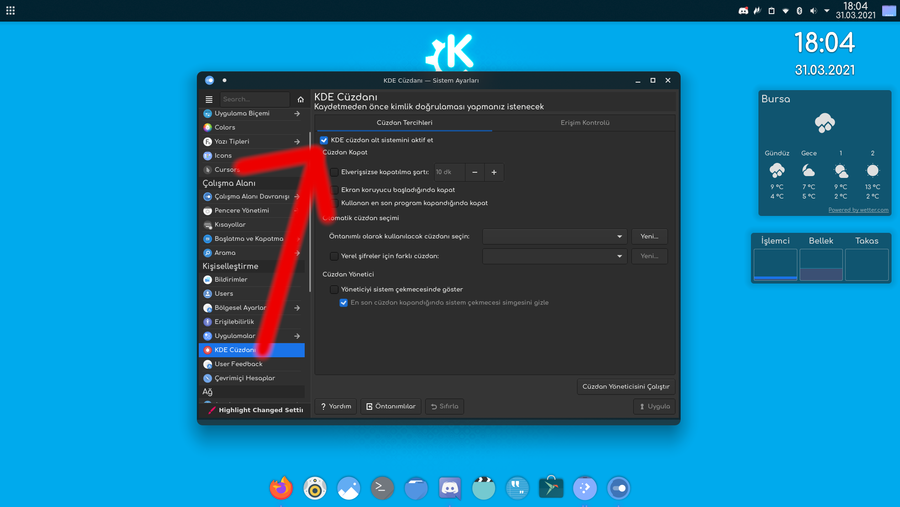
Task: Click the Uygula apply button
Action: point(654,407)
